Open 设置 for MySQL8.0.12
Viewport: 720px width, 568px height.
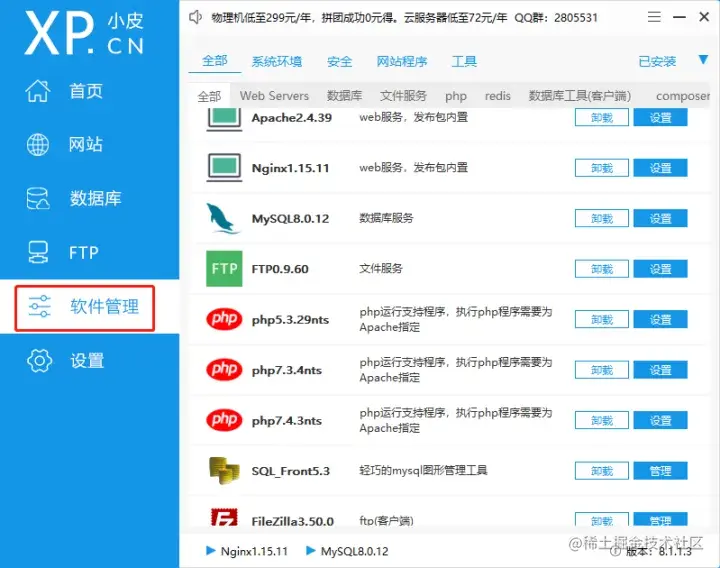click(660, 219)
